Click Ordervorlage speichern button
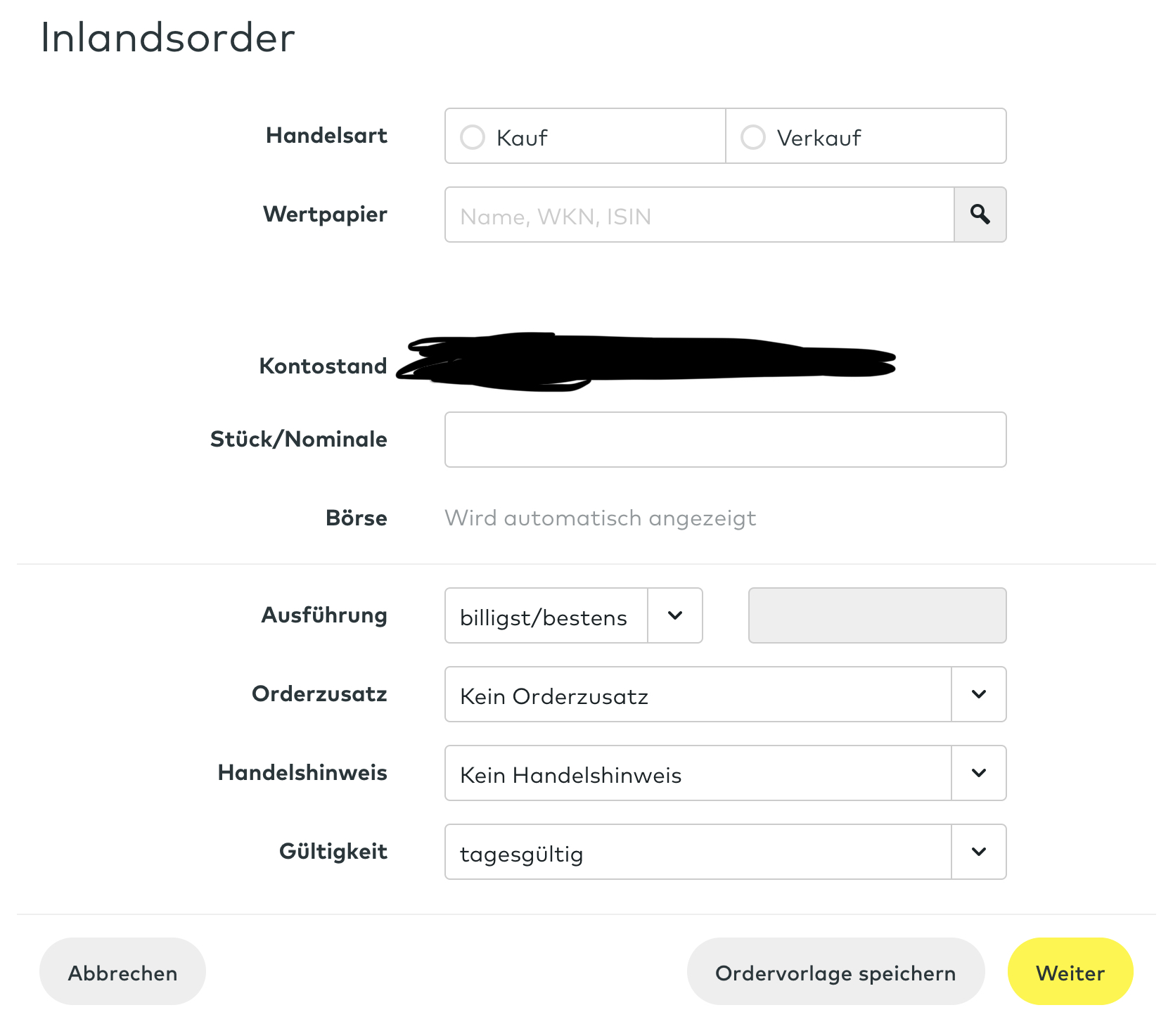Image resolution: width=1173 pixels, height=1036 pixels. coord(835,972)
